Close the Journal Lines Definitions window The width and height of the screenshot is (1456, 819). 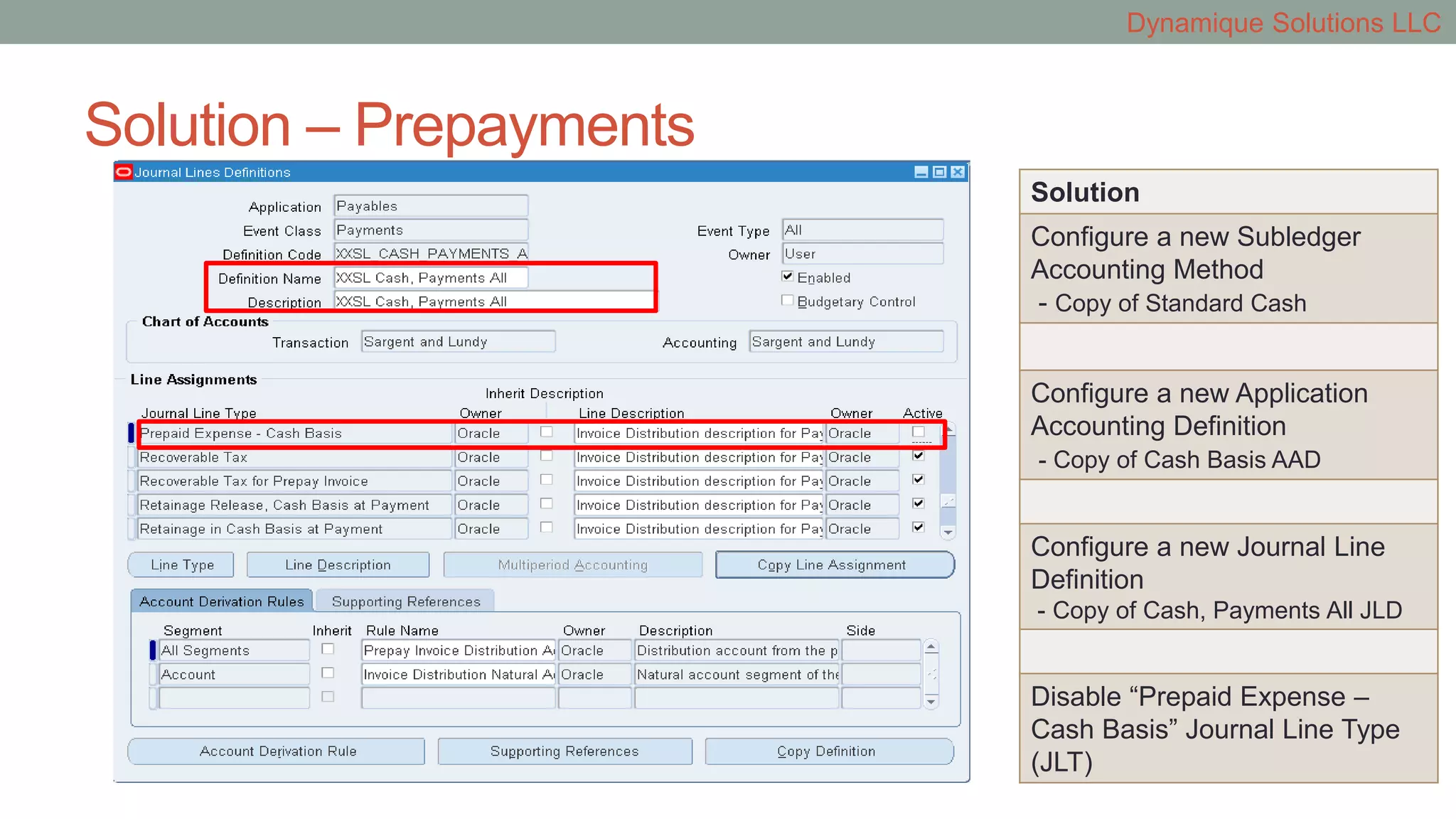click(x=958, y=172)
